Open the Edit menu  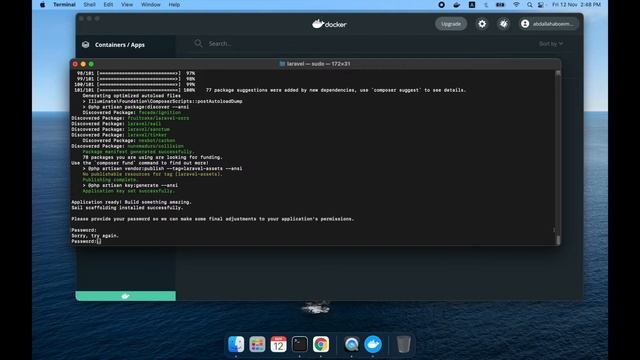[108, 4]
